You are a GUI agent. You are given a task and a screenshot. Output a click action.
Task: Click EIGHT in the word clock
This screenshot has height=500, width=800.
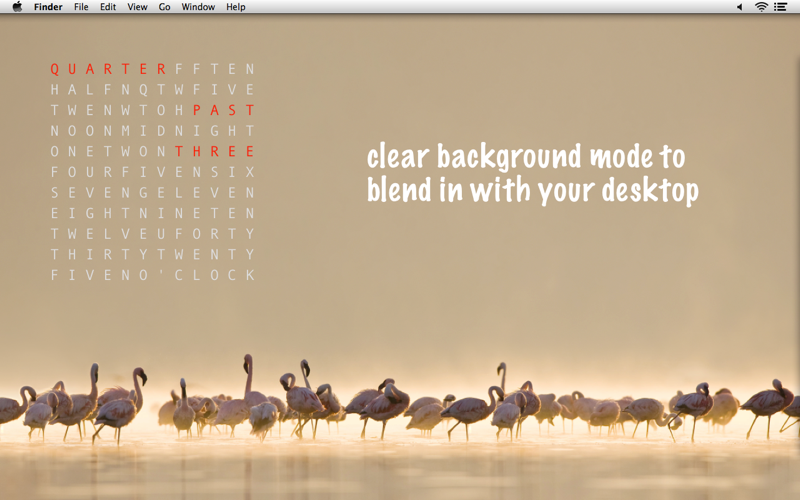click(x=90, y=213)
